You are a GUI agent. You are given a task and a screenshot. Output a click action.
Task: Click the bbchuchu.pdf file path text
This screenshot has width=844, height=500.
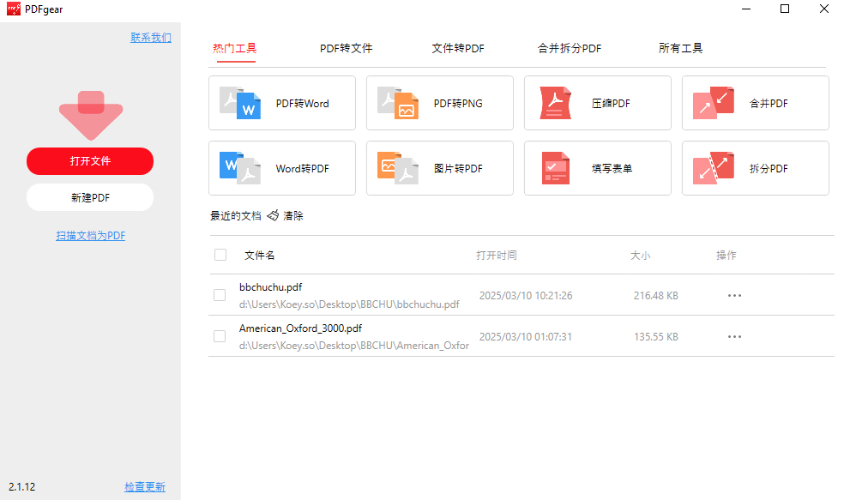(x=349, y=305)
